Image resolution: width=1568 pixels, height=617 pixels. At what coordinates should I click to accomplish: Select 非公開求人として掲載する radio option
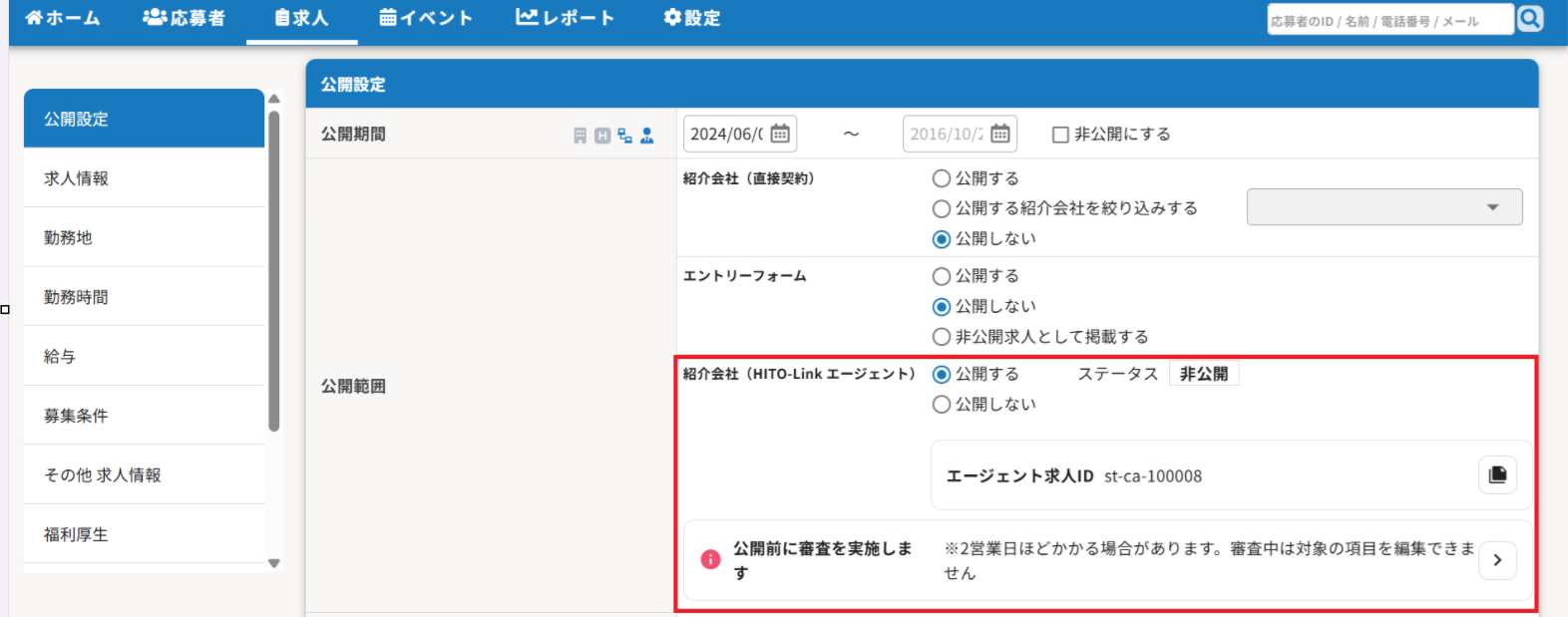[x=942, y=337]
